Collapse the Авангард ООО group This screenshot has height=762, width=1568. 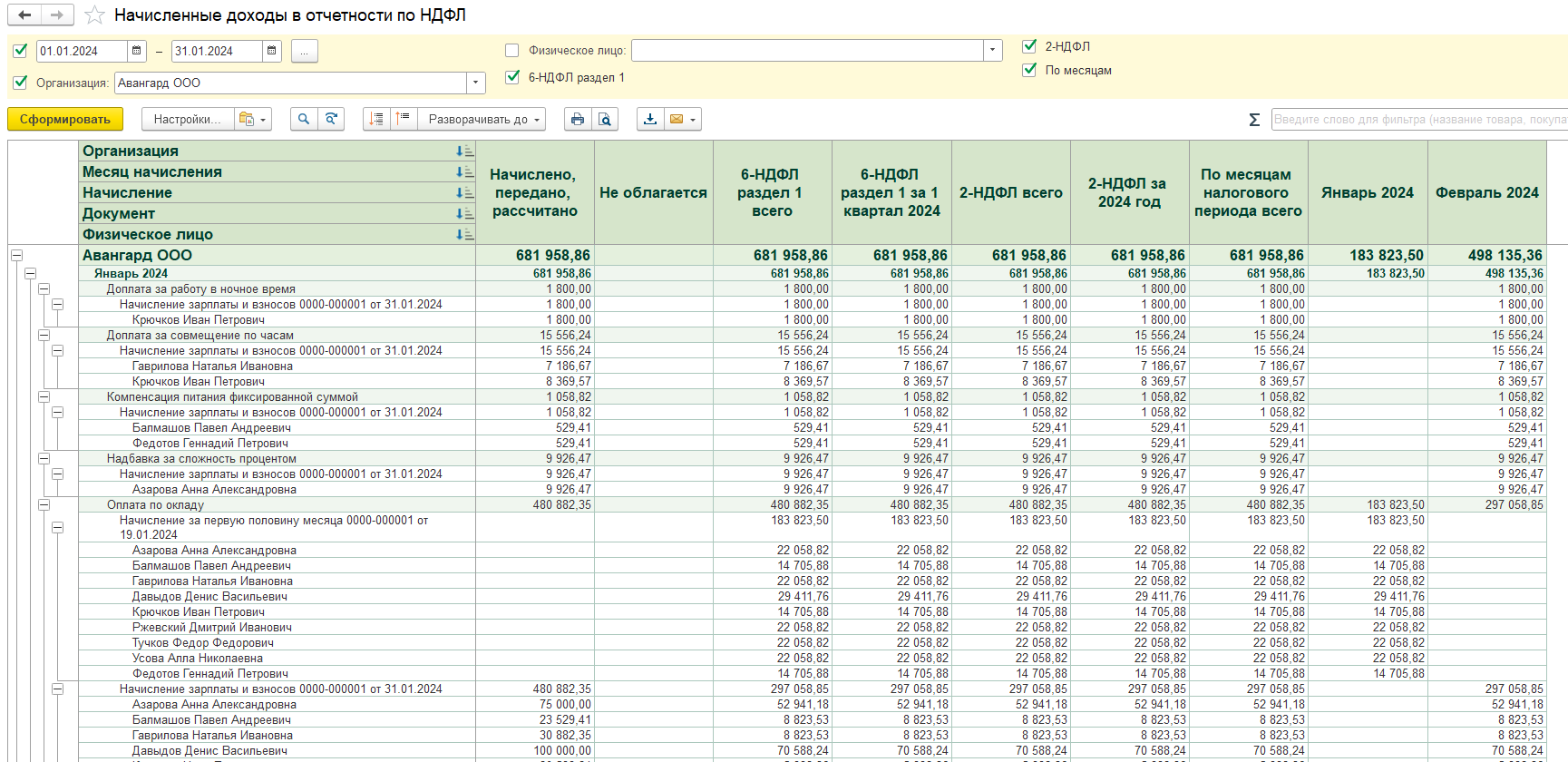click(x=16, y=256)
